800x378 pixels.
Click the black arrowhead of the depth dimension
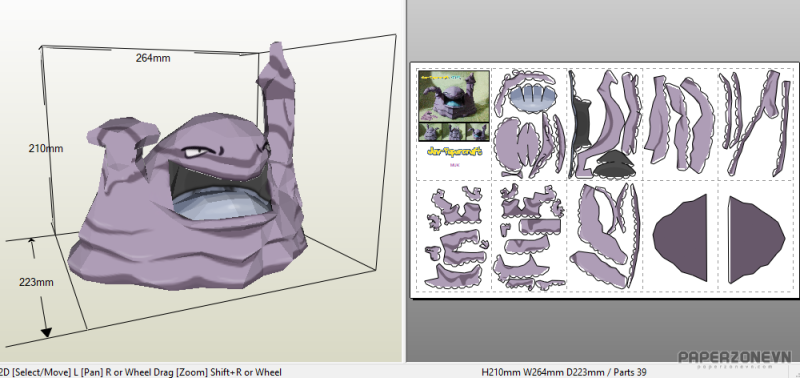[x=46, y=333]
